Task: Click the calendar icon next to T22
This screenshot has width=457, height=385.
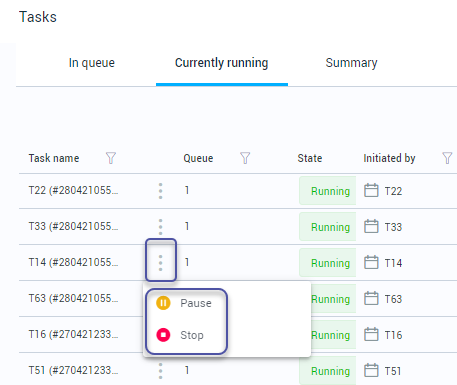Action: click(371, 190)
